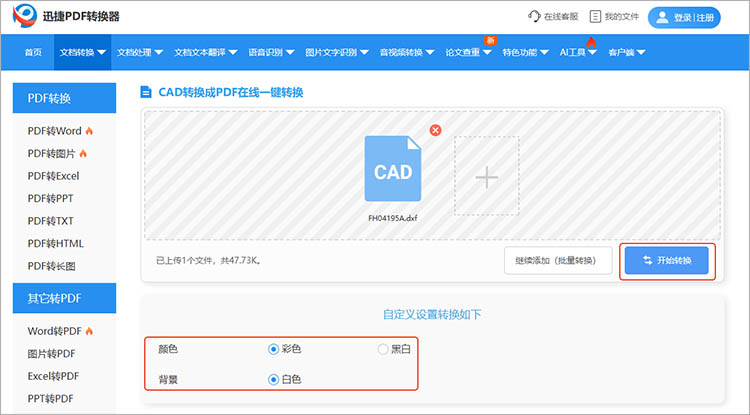The image size is (750, 415).
Task: Click the 迅捷PDF转换器 logo icon
Action: click(25, 16)
